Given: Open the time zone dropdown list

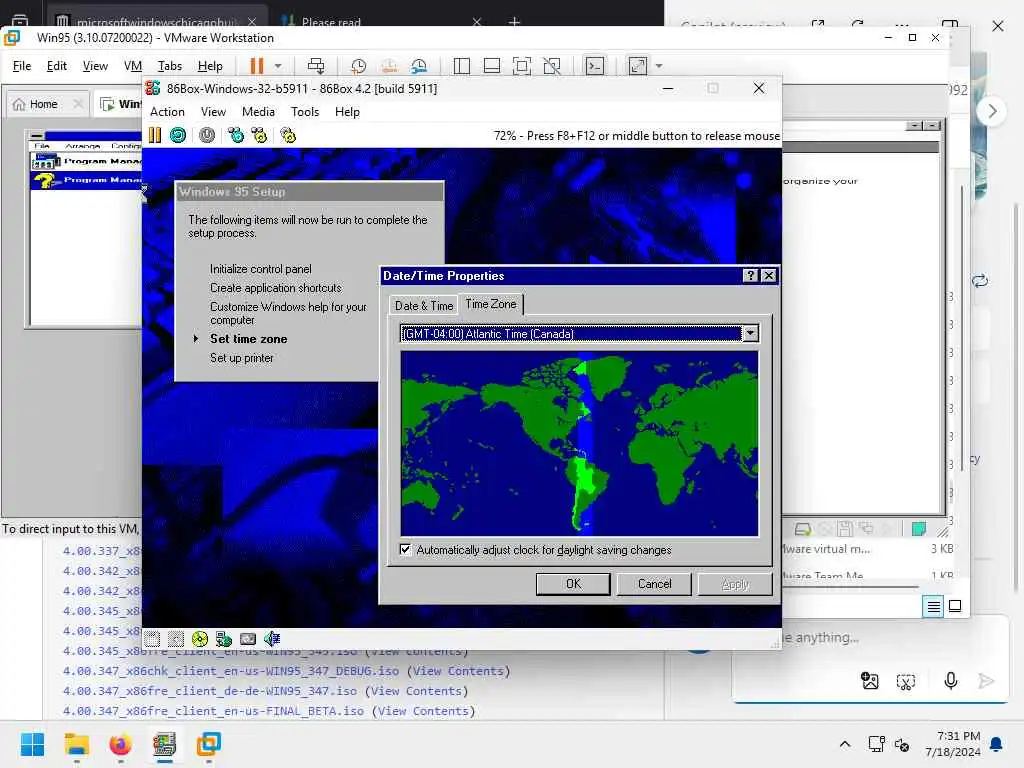Looking at the screenshot, I should pos(750,334).
